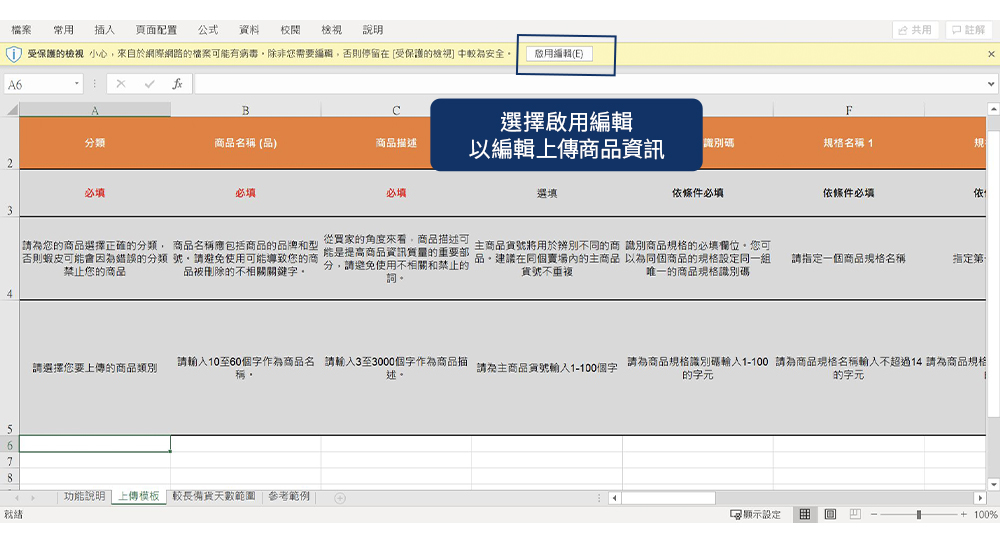Open the 說明 ribbon tab
The height and width of the screenshot is (543, 1000).
372,30
